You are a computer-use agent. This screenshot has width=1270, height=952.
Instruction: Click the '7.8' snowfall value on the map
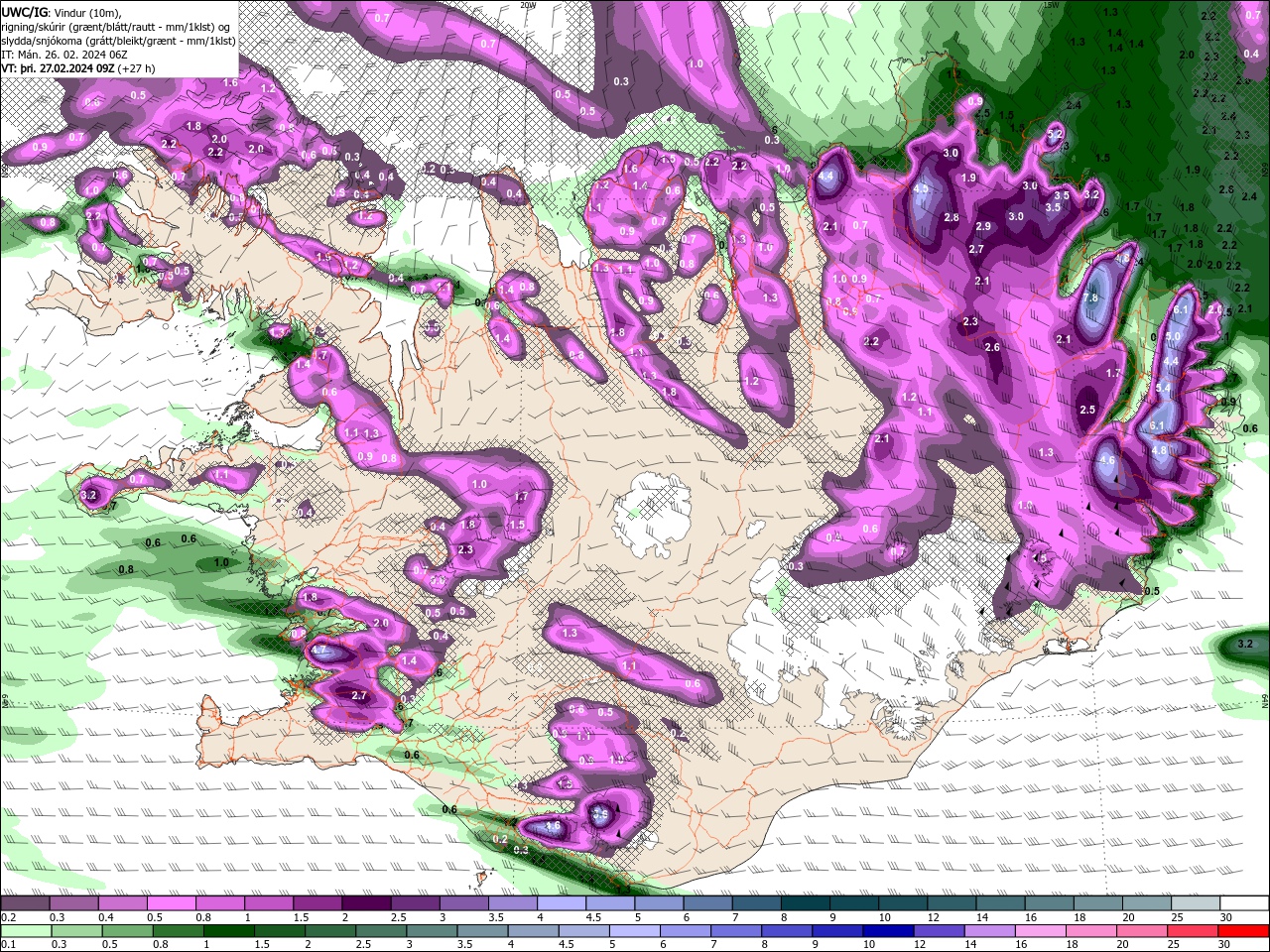(1091, 297)
